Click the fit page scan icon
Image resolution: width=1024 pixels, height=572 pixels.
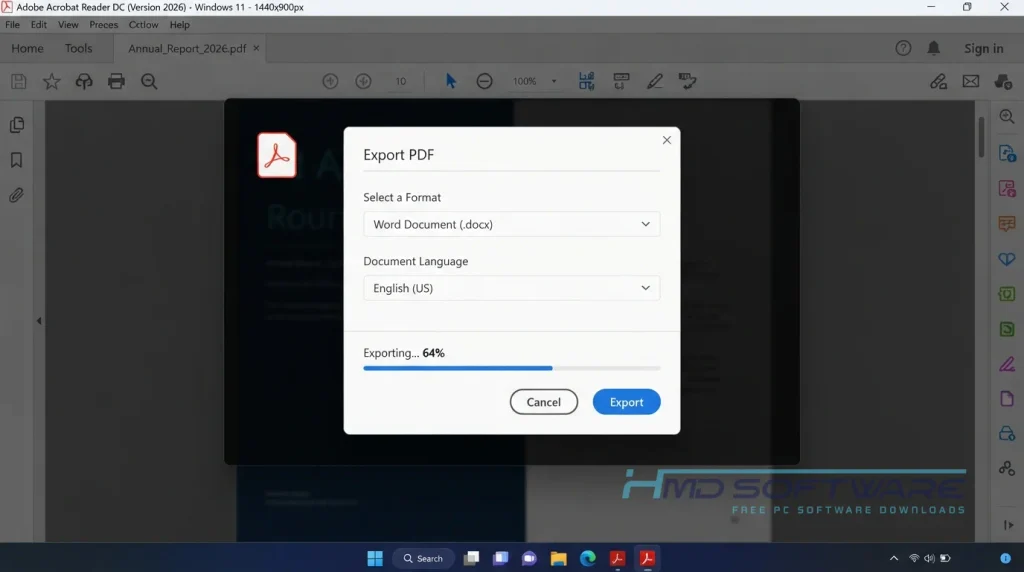point(586,81)
